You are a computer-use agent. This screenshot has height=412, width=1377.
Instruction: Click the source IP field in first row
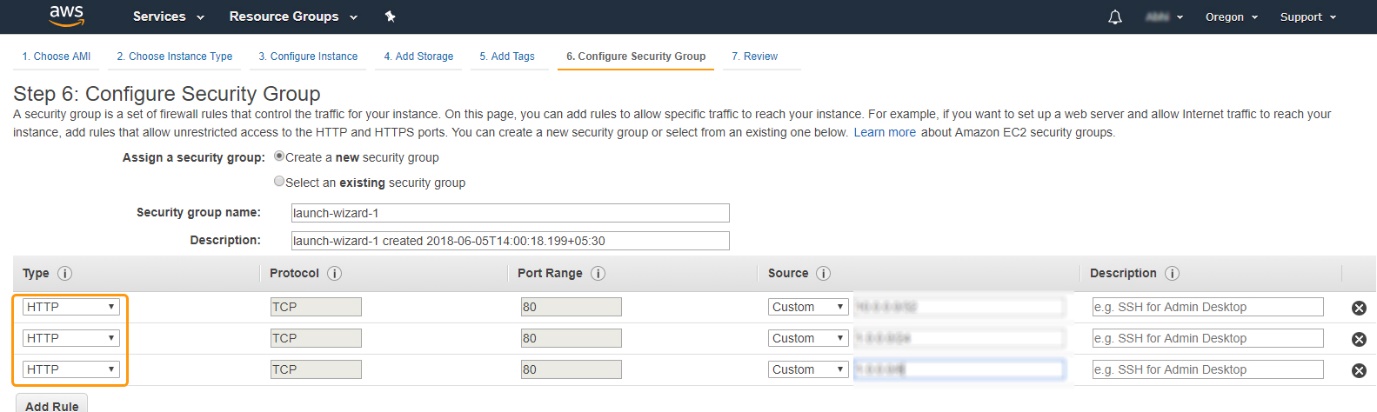click(957, 307)
